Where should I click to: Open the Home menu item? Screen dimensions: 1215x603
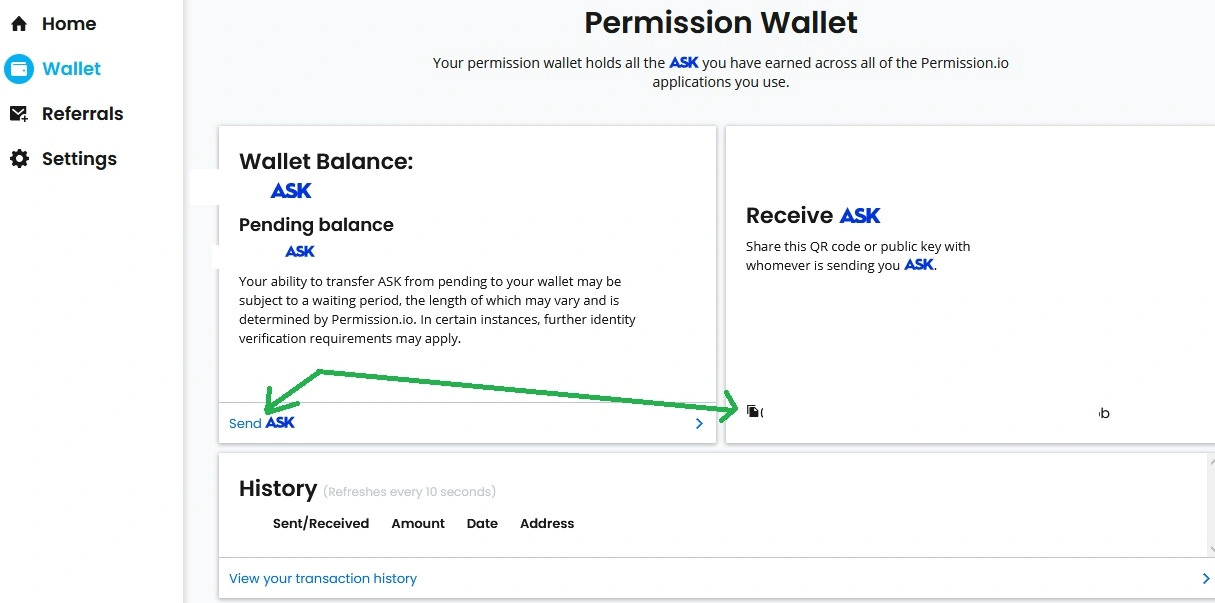(x=69, y=24)
